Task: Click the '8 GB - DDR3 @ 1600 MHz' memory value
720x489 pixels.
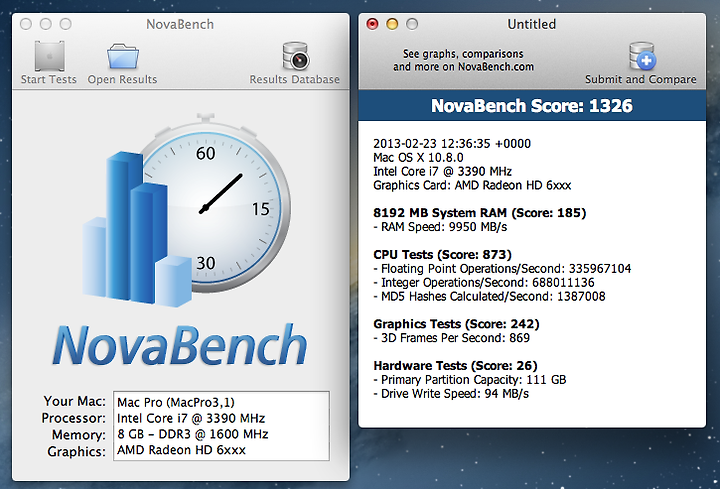Action: (x=192, y=434)
